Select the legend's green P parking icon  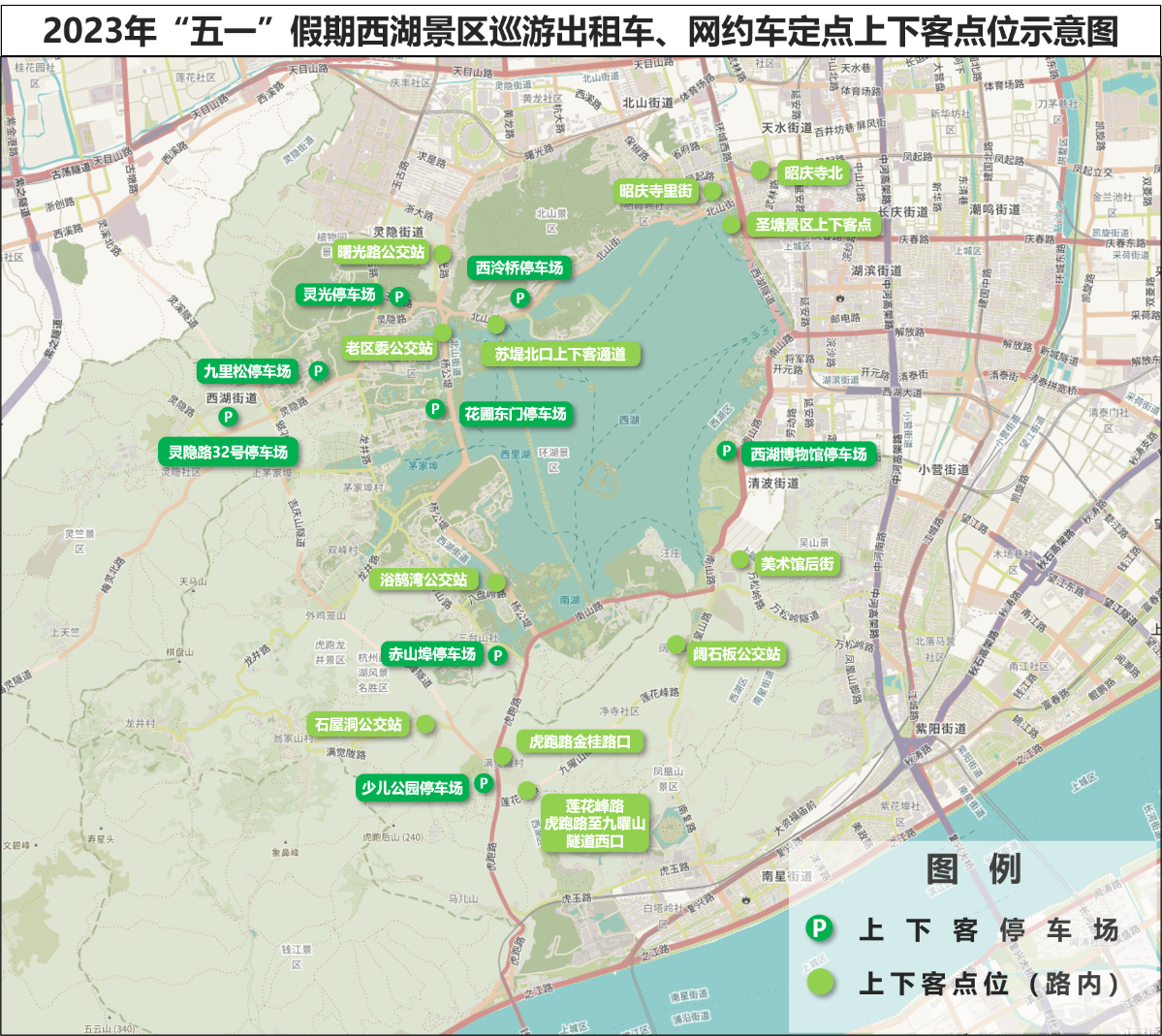click(820, 927)
